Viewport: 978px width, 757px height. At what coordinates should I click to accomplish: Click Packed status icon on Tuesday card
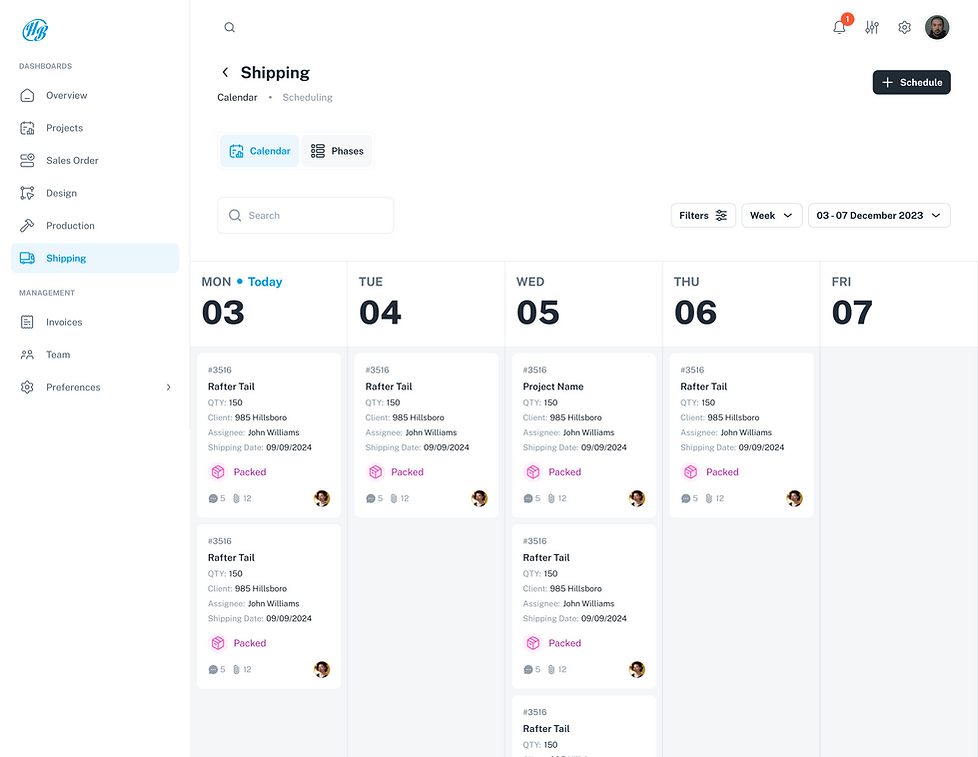tap(375, 472)
